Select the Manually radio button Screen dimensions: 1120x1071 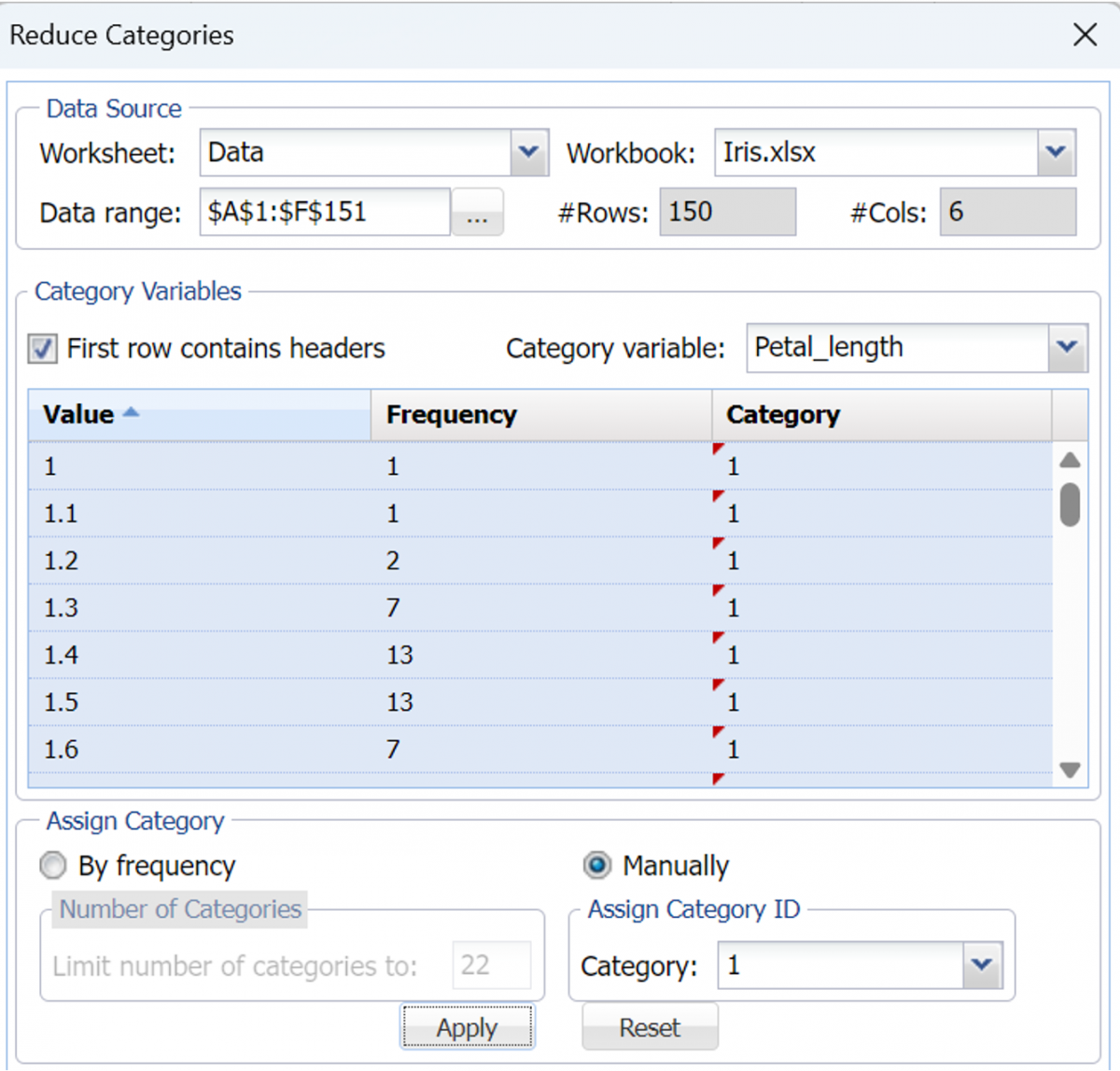(596, 865)
